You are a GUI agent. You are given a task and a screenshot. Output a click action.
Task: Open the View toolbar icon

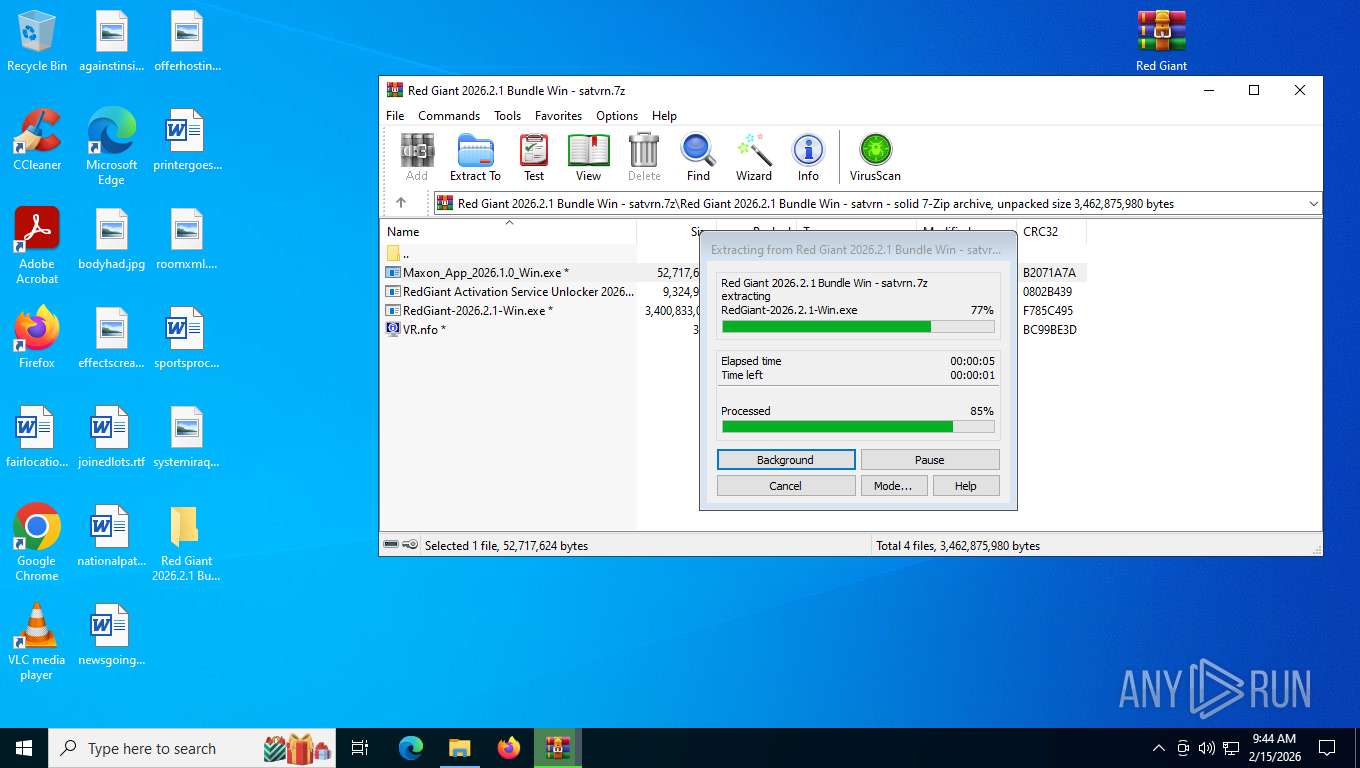click(588, 158)
